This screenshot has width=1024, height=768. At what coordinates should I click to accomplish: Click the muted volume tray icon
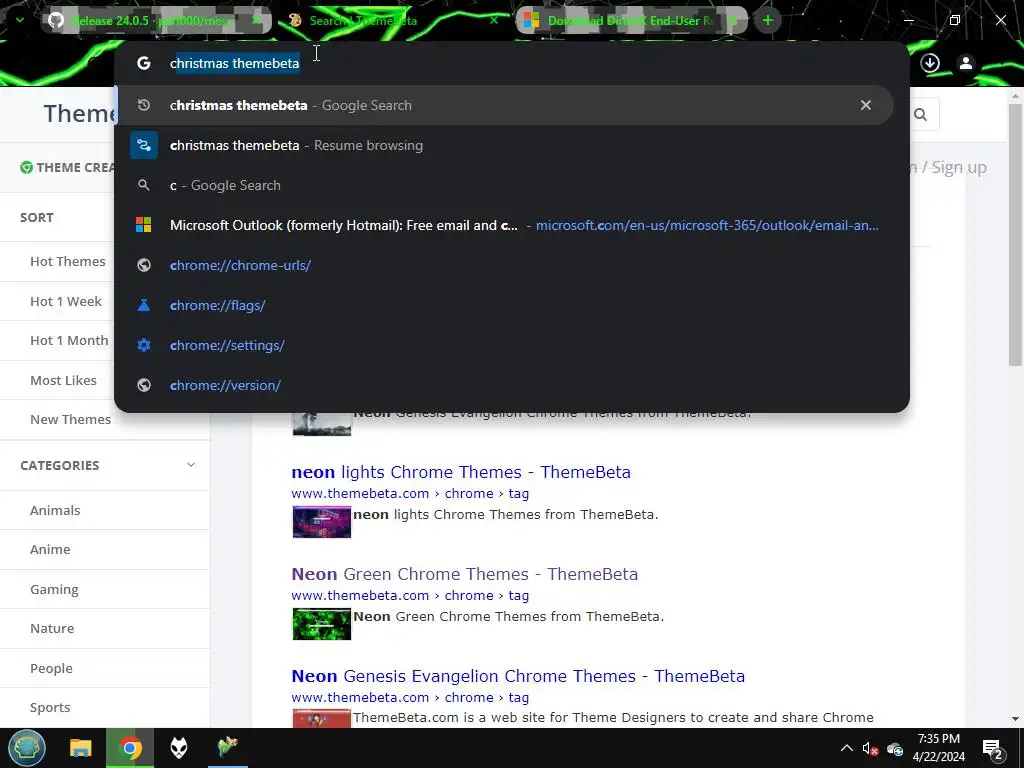click(870, 748)
